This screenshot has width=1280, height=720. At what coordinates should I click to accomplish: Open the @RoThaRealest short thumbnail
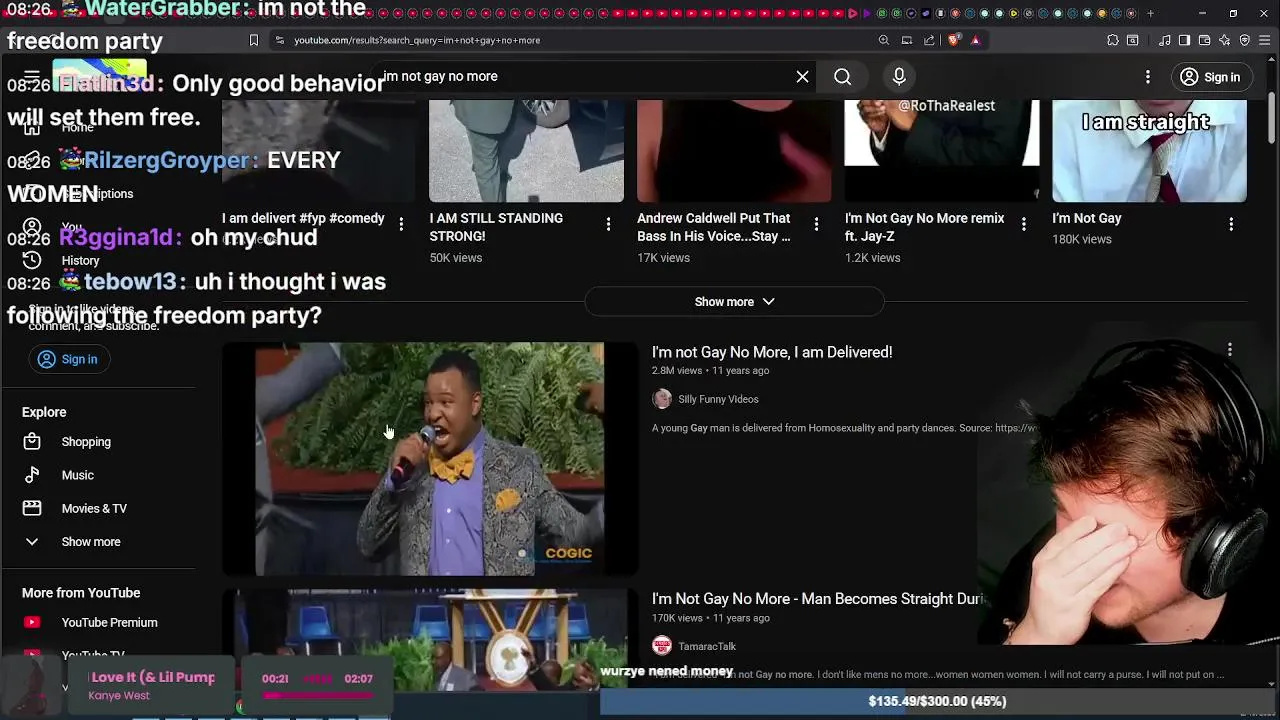[x=941, y=150]
